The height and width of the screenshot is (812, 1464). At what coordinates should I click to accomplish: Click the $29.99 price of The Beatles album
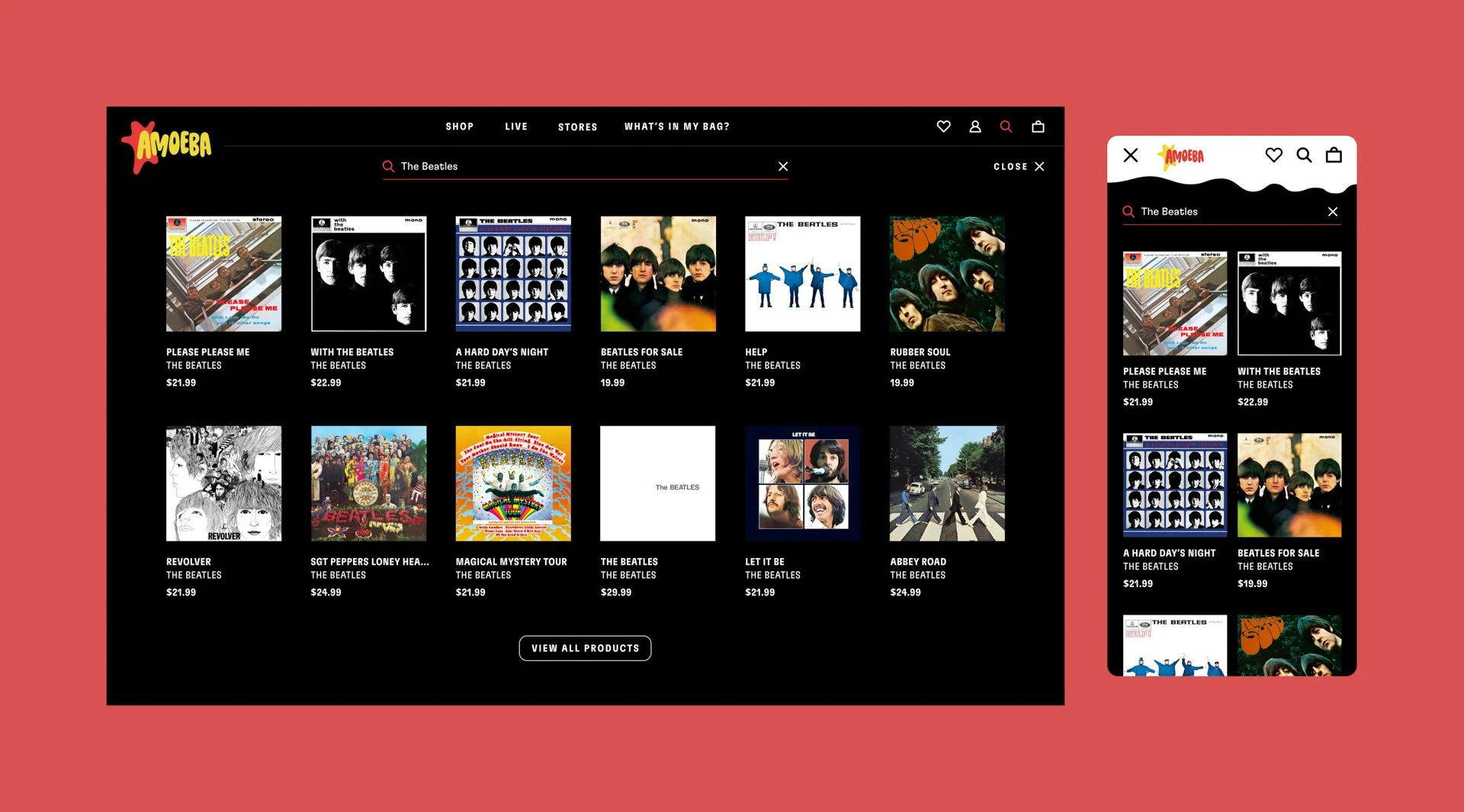point(616,592)
